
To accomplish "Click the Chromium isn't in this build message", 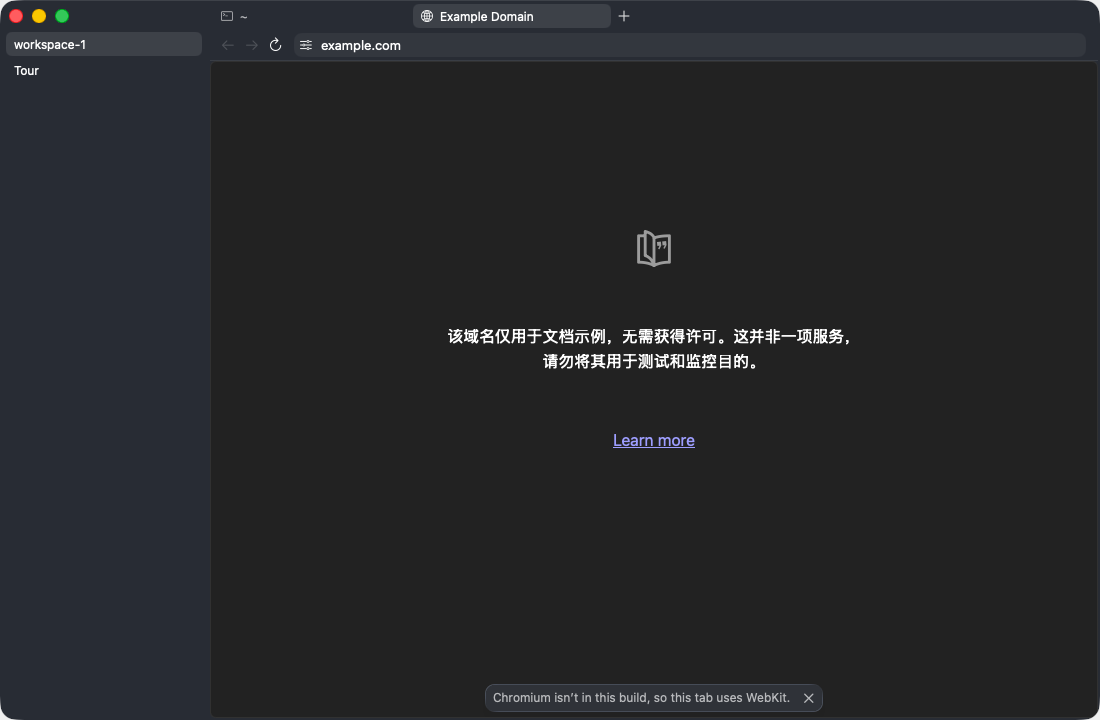I will pyautogui.click(x=641, y=698).
